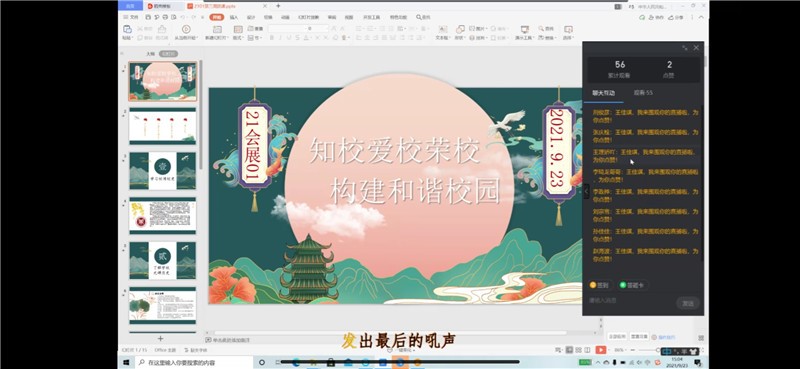This screenshot has width=800, height=369.
Task: Switch to the Slide Show ribbon tab
Action: tap(308, 17)
